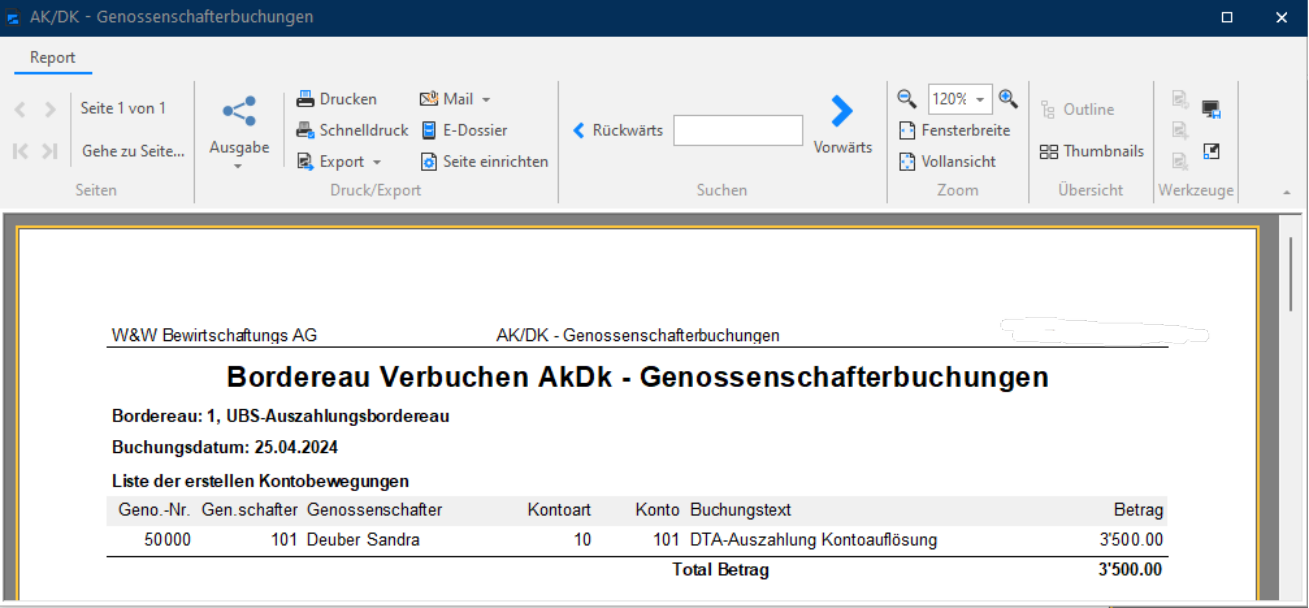Click the top greyed document tool icon
Viewport: 1309px width, 608px height.
[x=1180, y=99]
